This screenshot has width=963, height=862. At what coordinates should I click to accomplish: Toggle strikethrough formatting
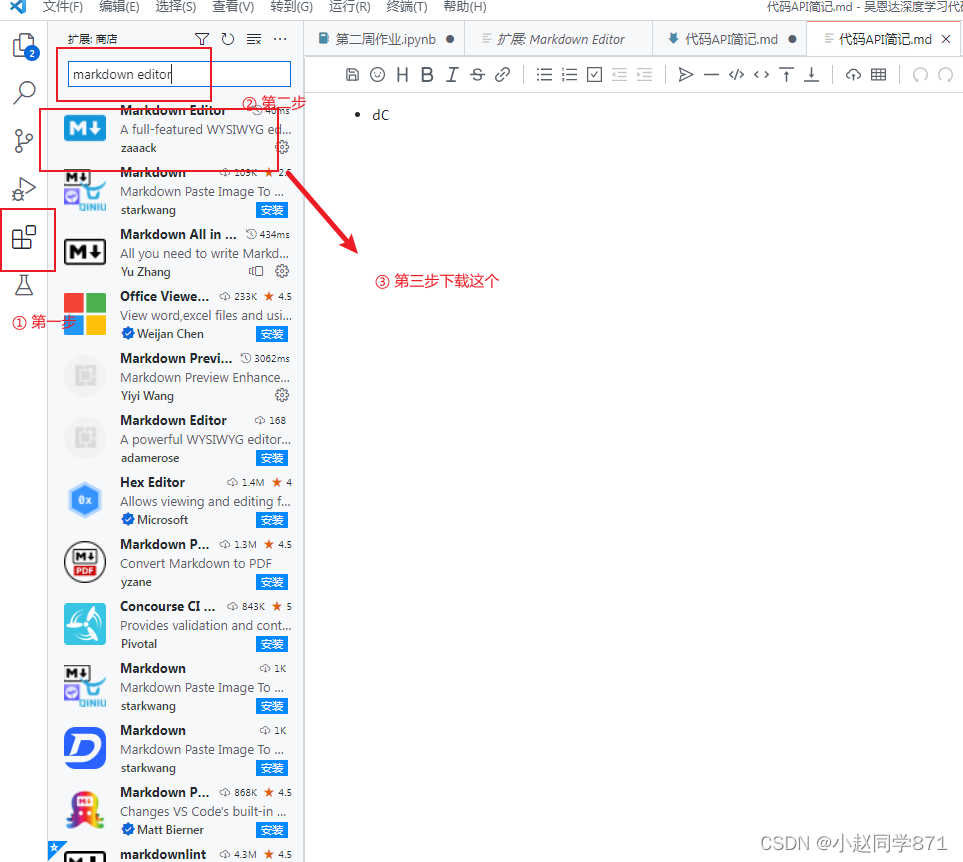(x=477, y=74)
